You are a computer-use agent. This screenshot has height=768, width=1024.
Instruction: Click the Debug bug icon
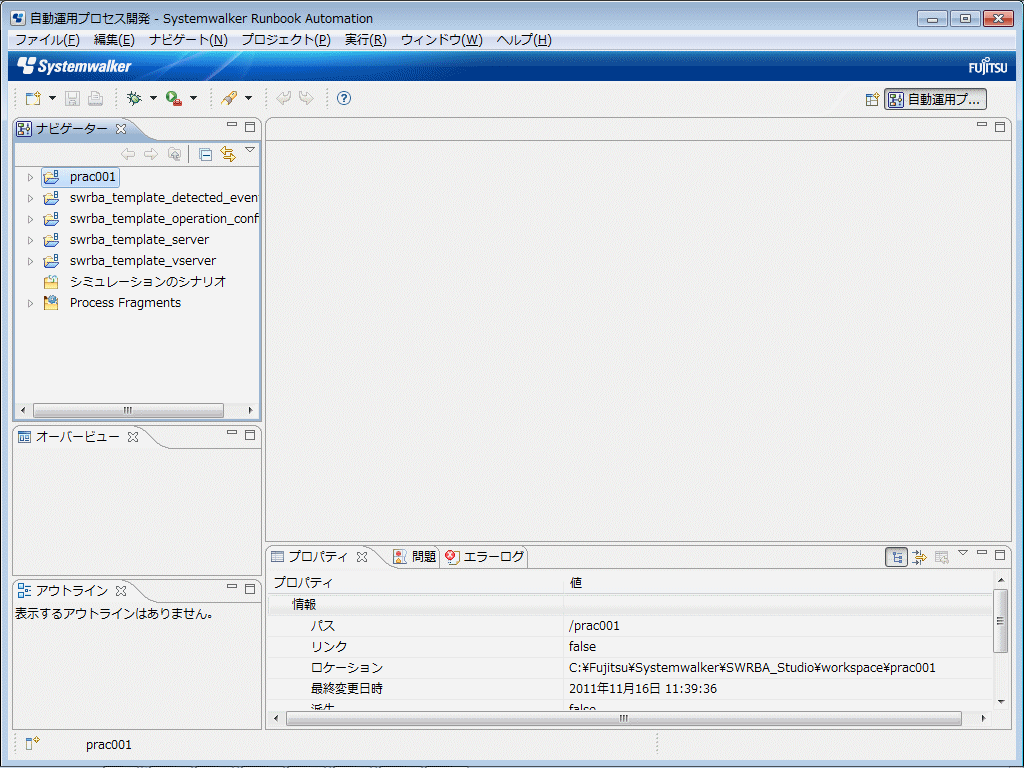[134, 99]
